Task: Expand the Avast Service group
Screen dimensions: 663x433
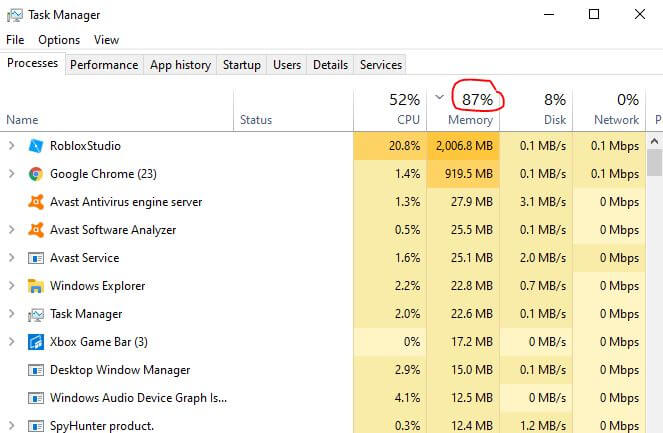Action: 11,258
